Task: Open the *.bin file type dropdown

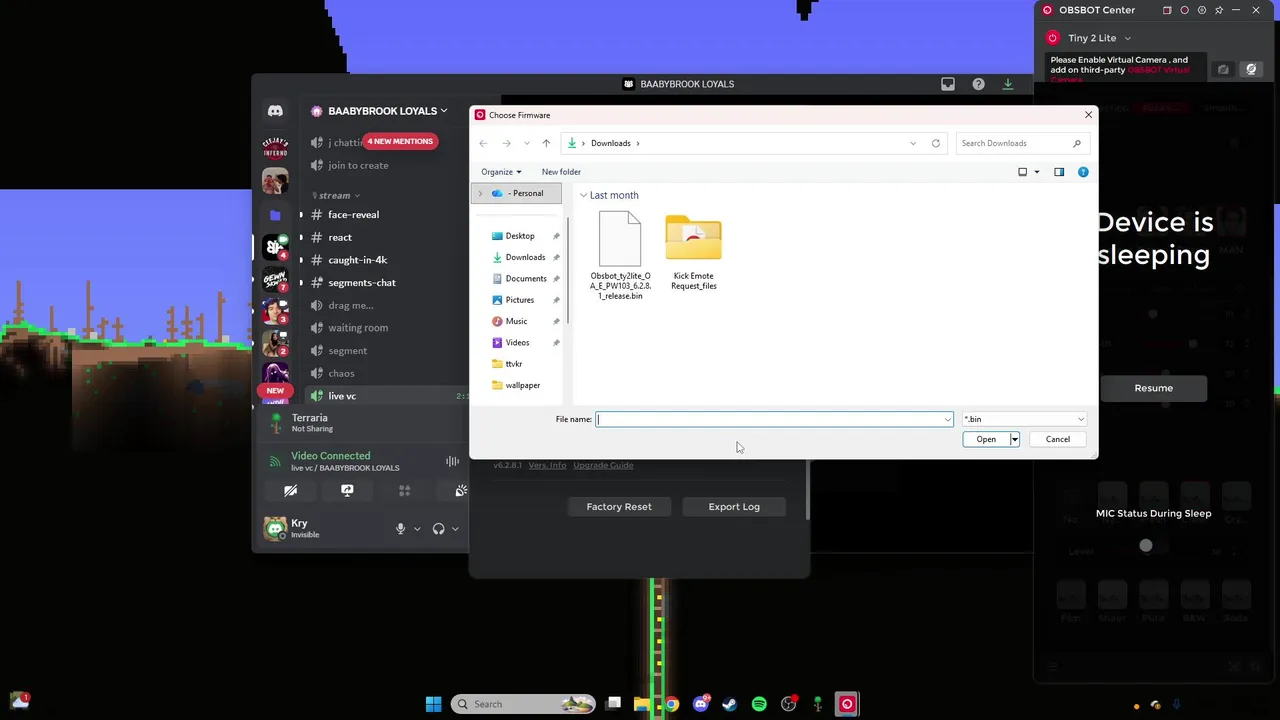Action: click(x=1023, y=419)
